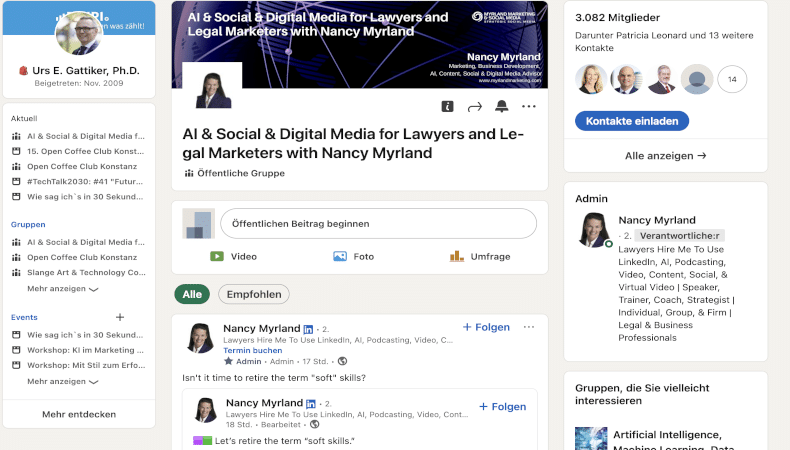
Task: Open first member avatar, blonde woman
Action: tap(591, 79)
